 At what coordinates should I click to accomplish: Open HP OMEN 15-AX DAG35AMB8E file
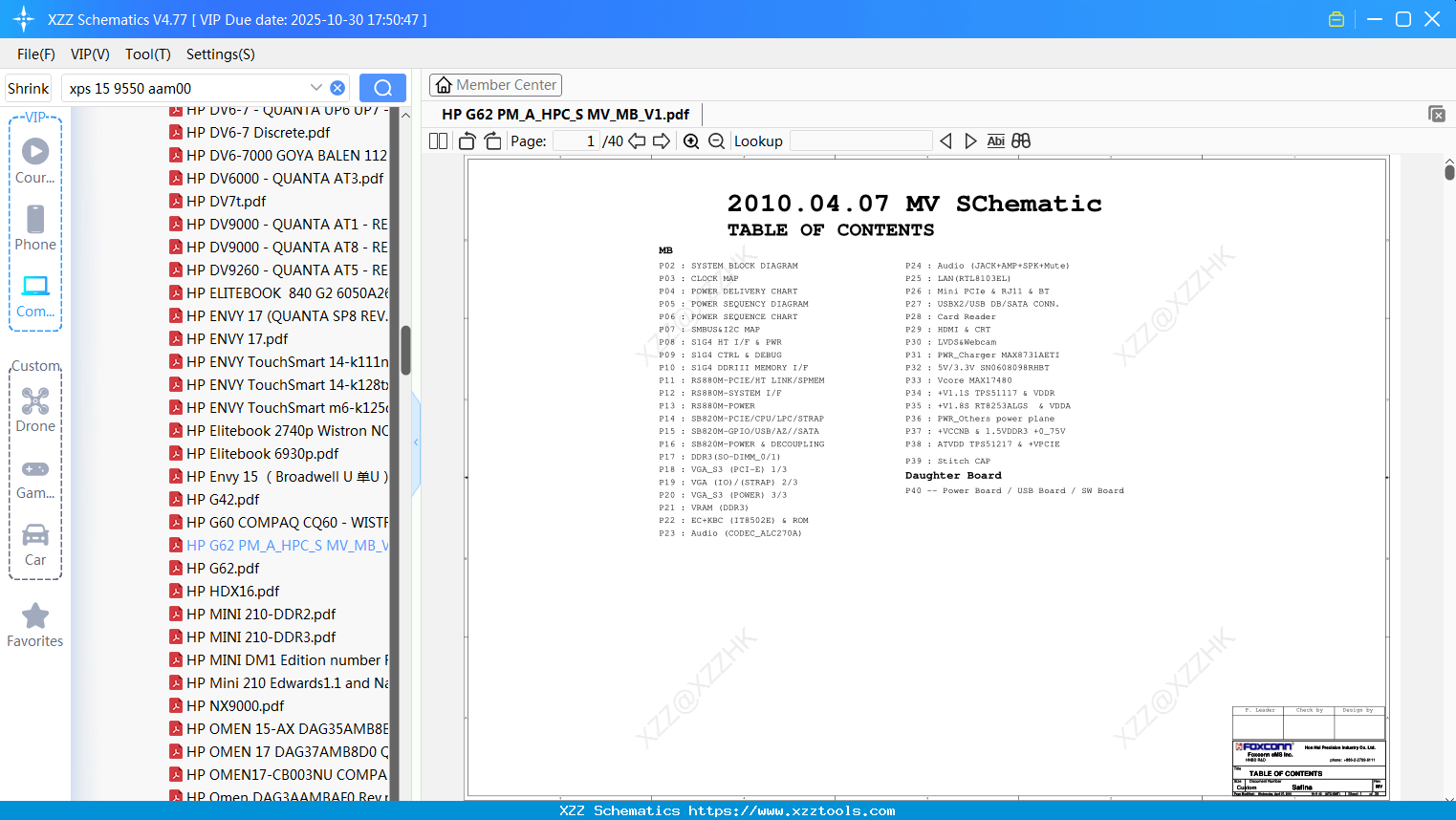(x=278, y=729)
